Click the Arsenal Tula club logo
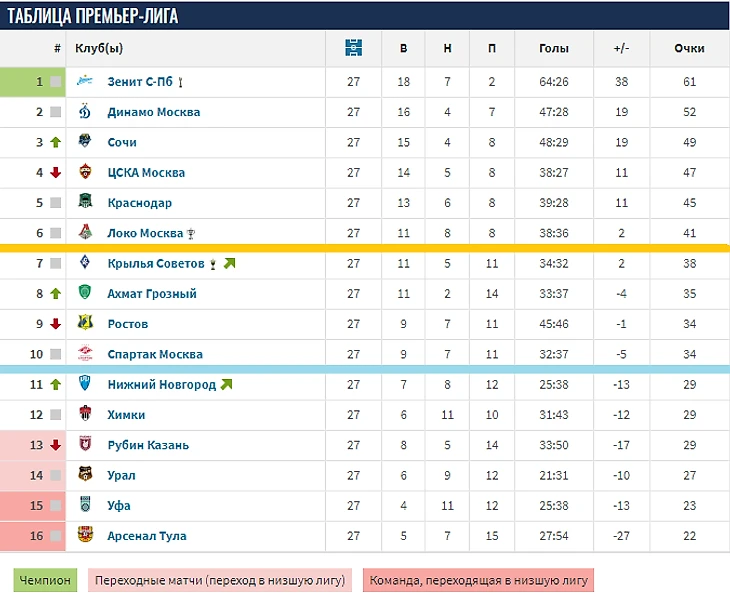The width and height of the screenshot is (730, 597). click(86, 536)
